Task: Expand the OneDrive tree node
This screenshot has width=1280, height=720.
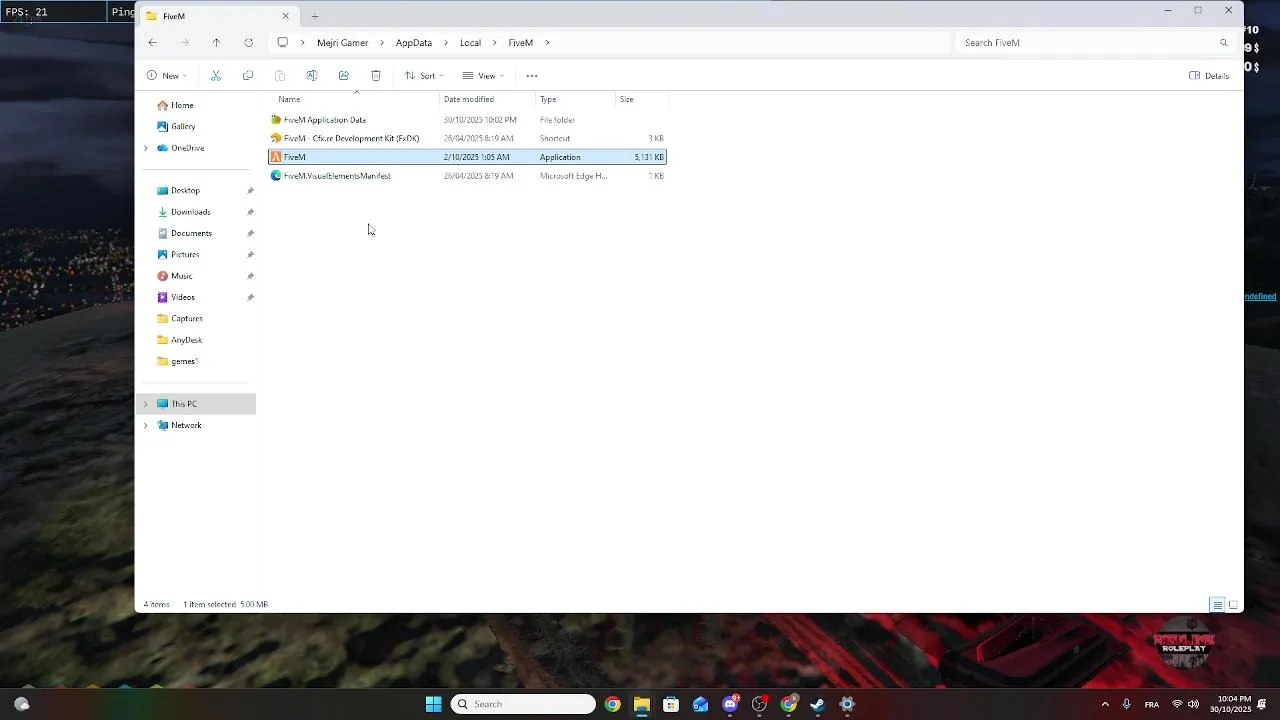Action: pyautogui.click(x=146, y=148)
